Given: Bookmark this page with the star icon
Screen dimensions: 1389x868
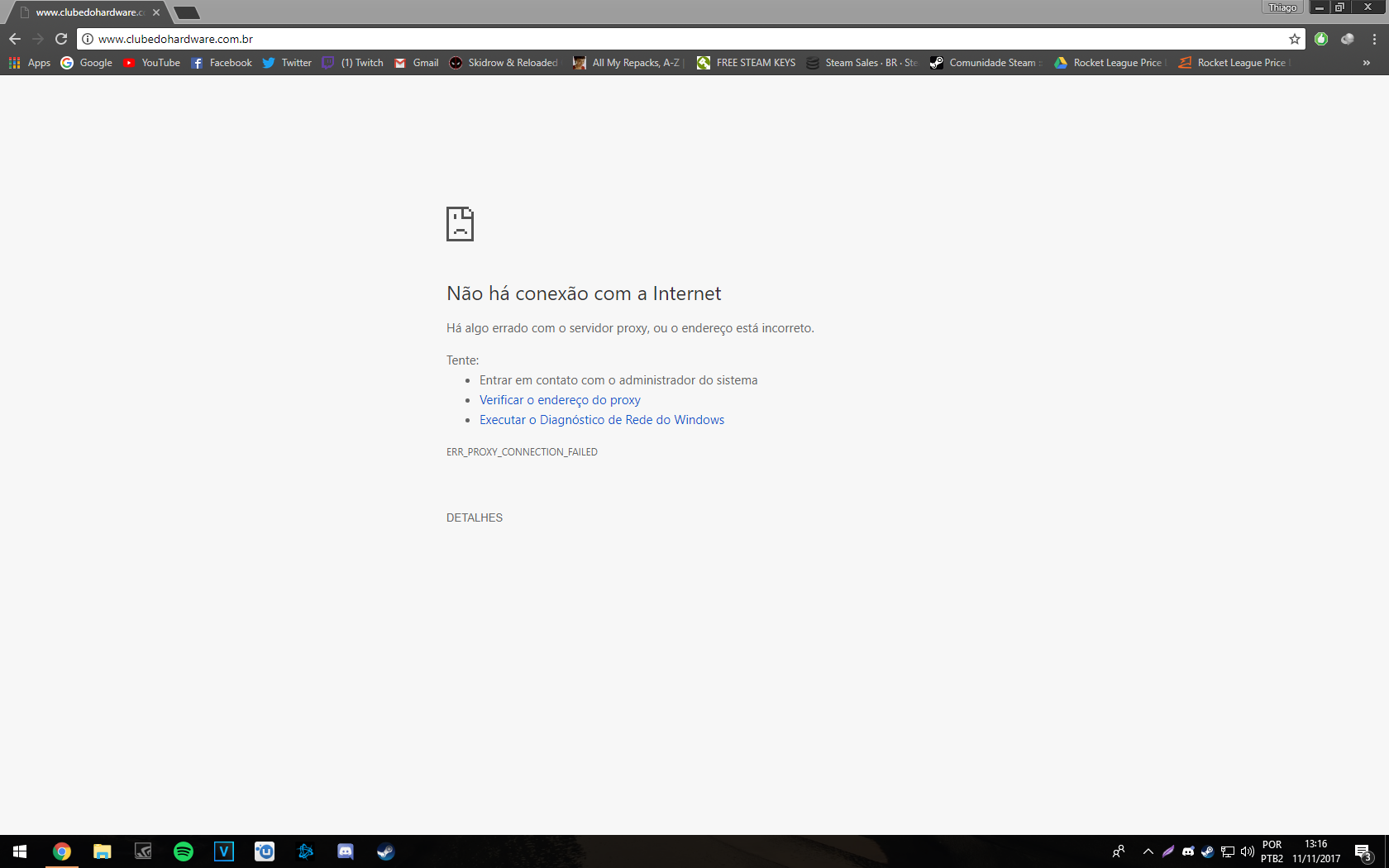Looking at the screenshot, I should pos(1295,39).
